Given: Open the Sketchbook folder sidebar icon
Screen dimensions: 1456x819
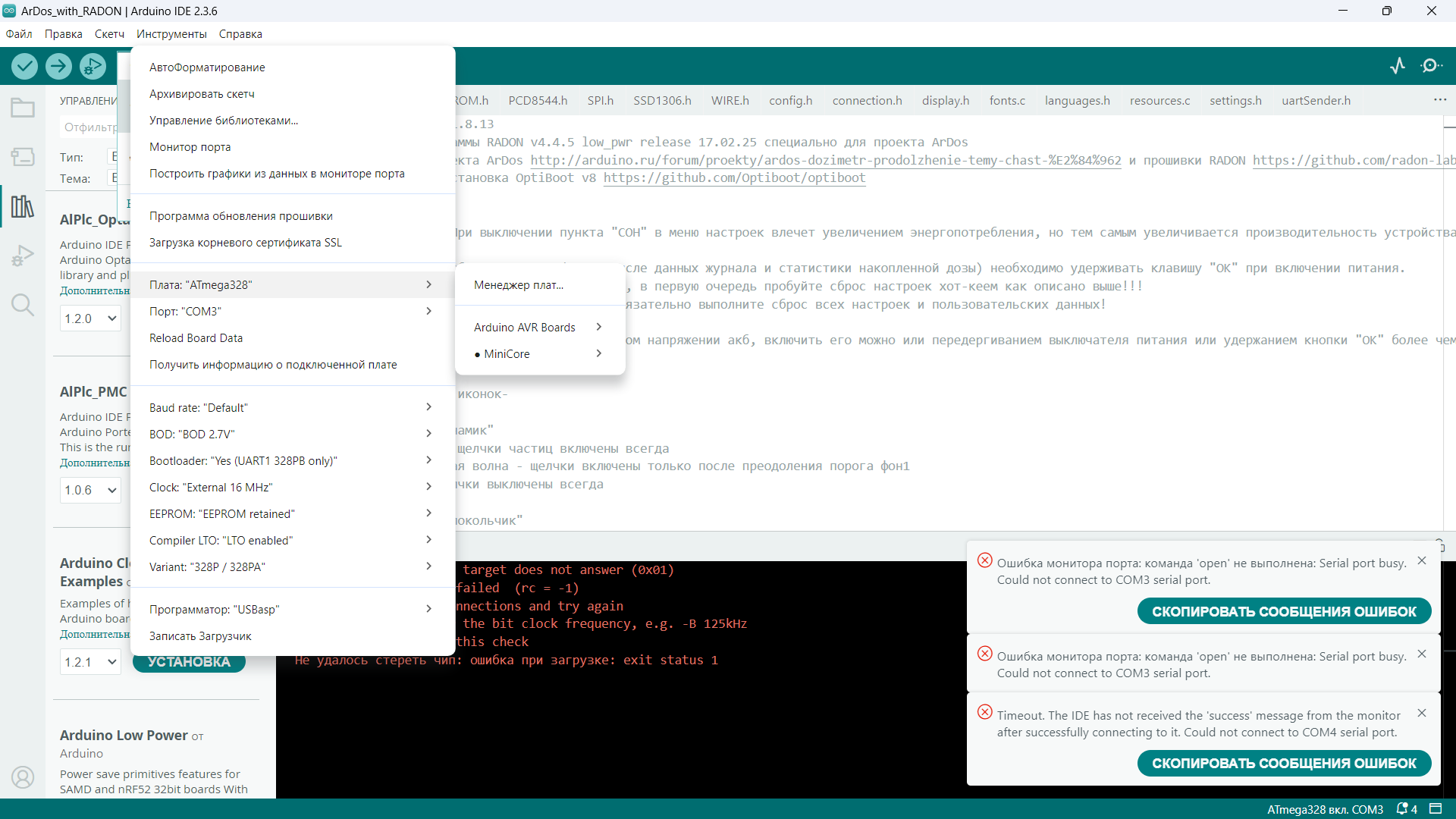Looking at the screenshot, I should click(22, 108).
